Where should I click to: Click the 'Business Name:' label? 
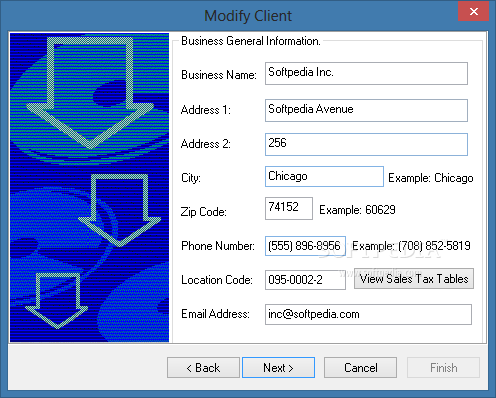[x=219, y=75]
